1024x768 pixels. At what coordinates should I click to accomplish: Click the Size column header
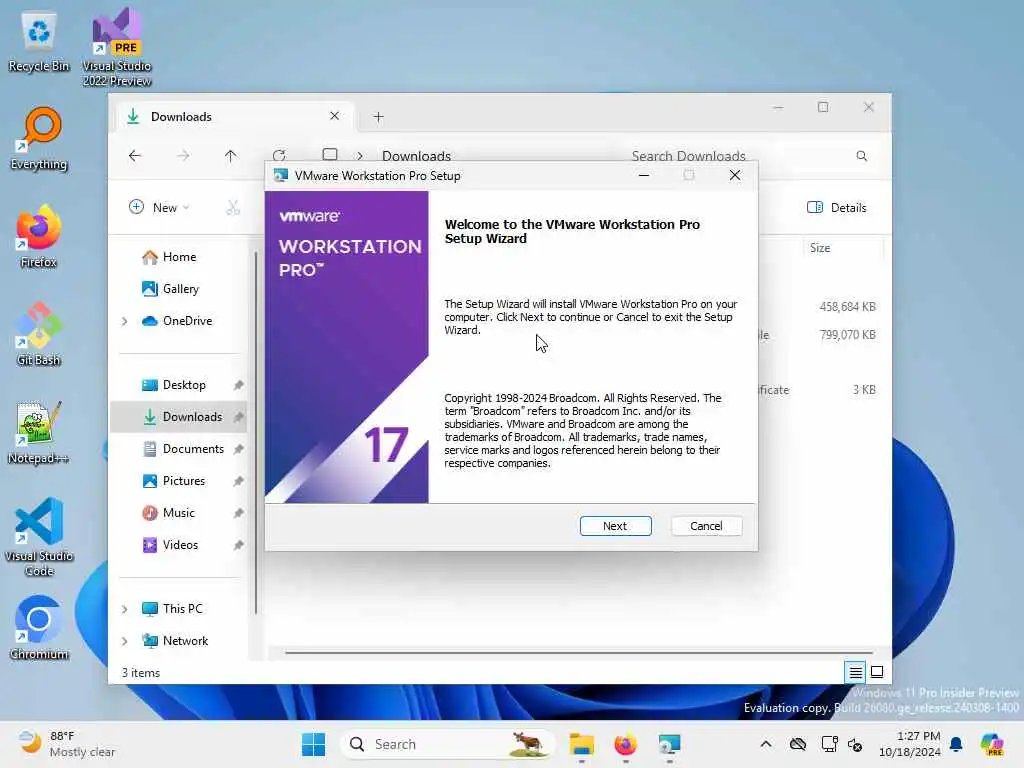[842, 248]
